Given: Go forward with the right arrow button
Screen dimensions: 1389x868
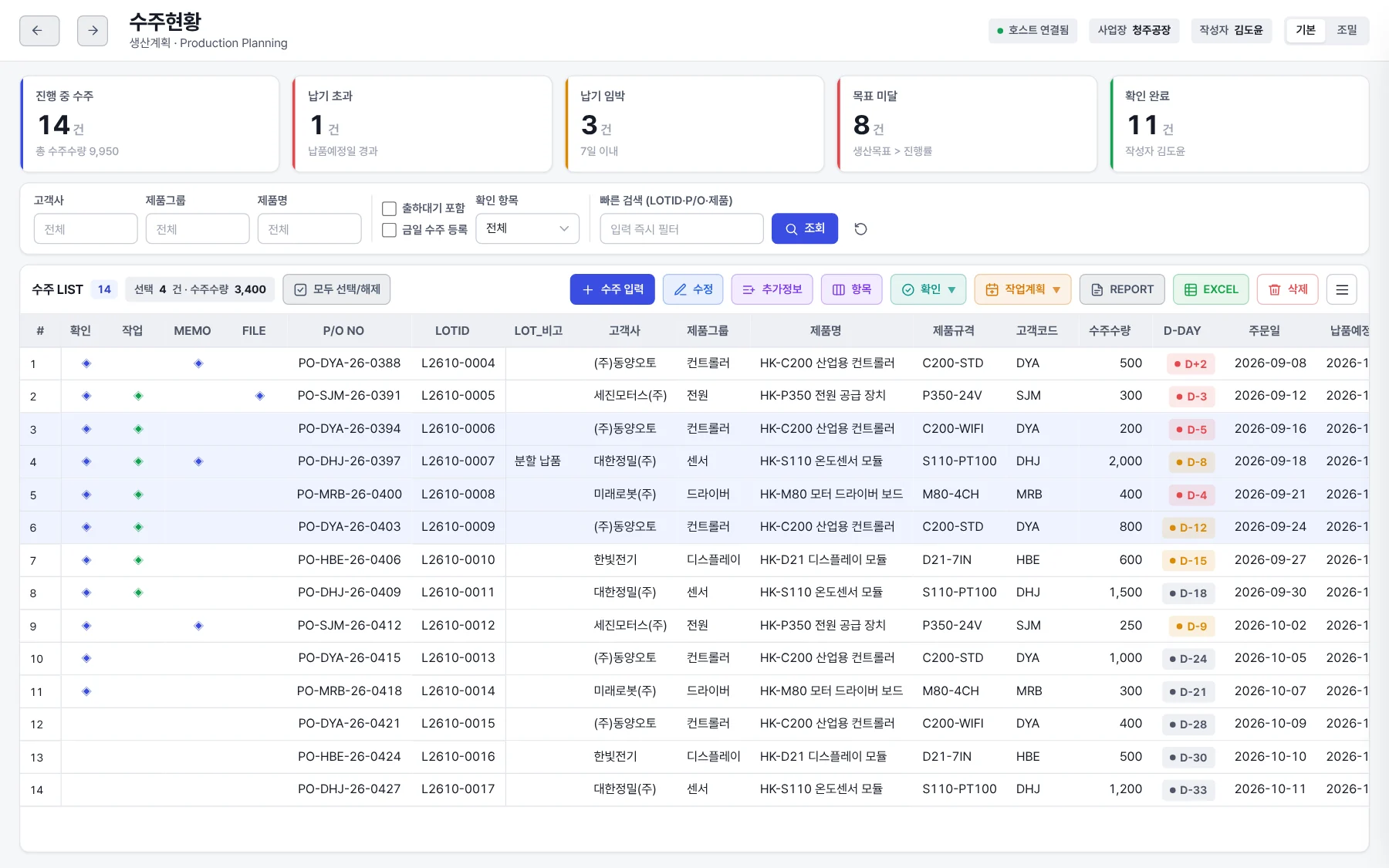Looking at the screenshot, I should pyautogui.click(x=93, y=31).
